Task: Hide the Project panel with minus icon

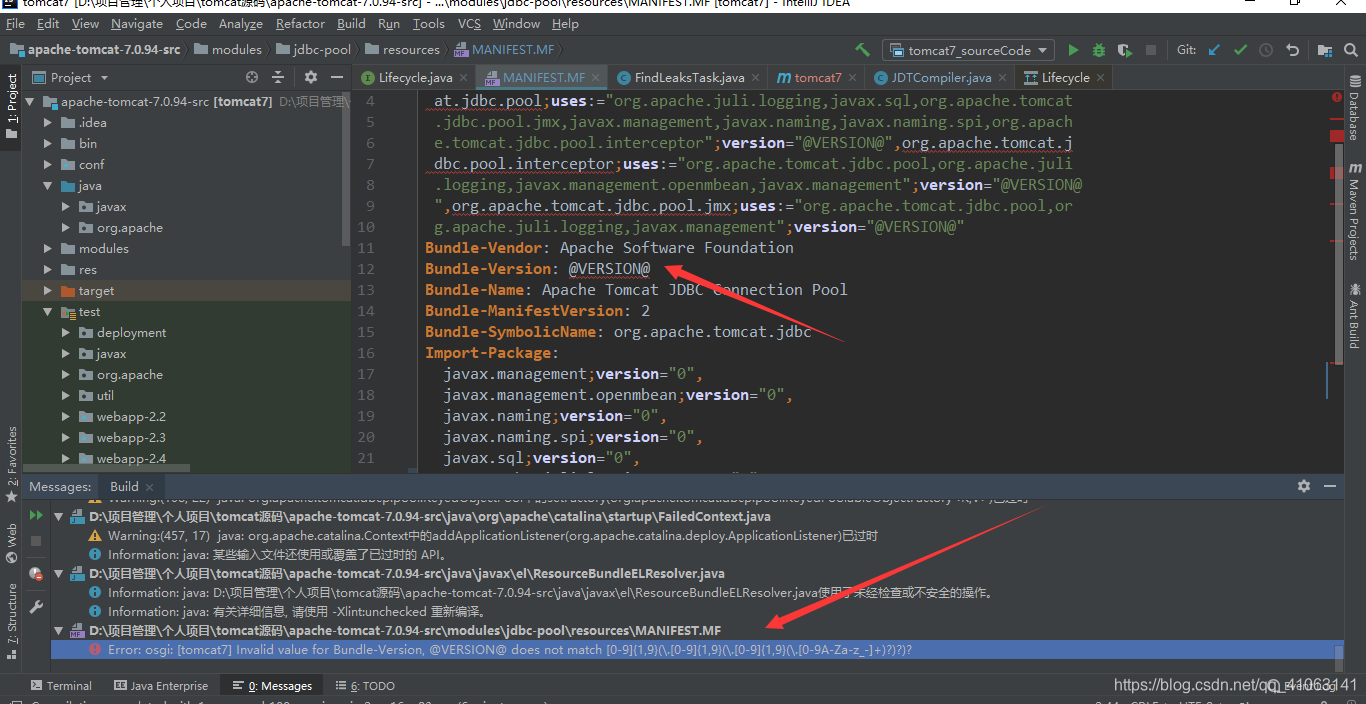Action: pos(338,77)
